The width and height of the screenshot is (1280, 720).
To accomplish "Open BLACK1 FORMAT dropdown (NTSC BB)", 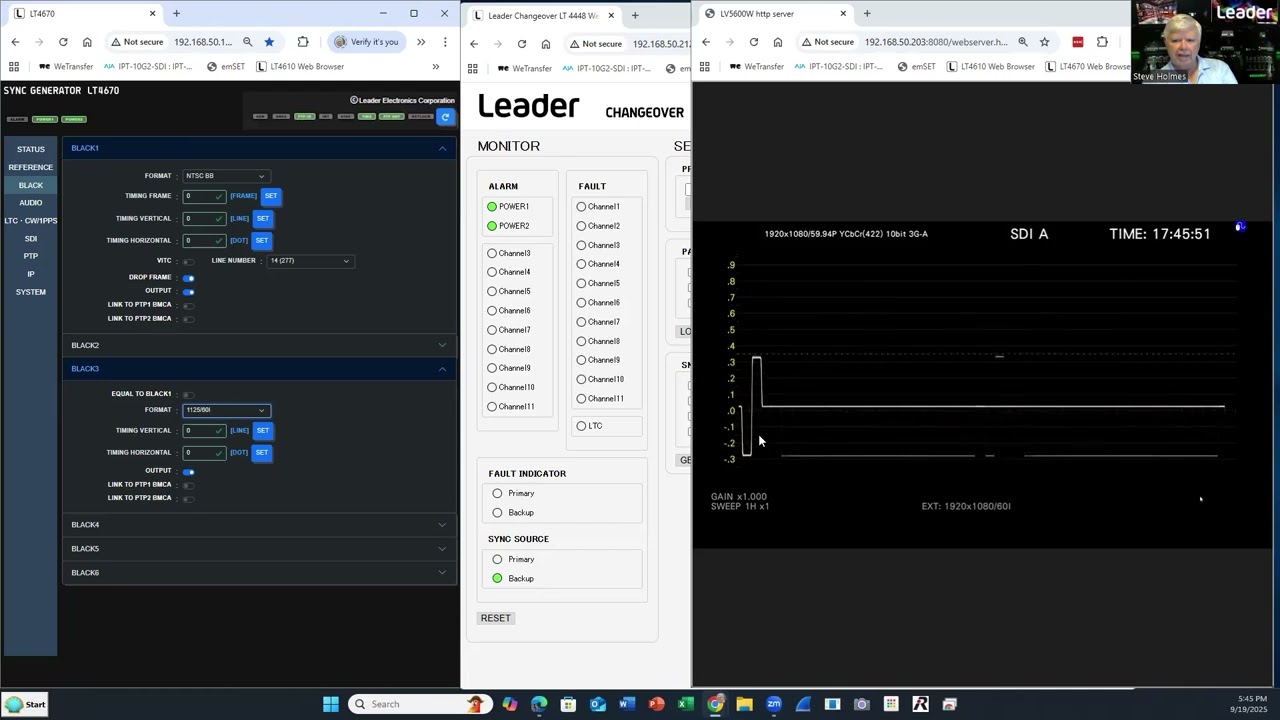I will coord(225,176).
